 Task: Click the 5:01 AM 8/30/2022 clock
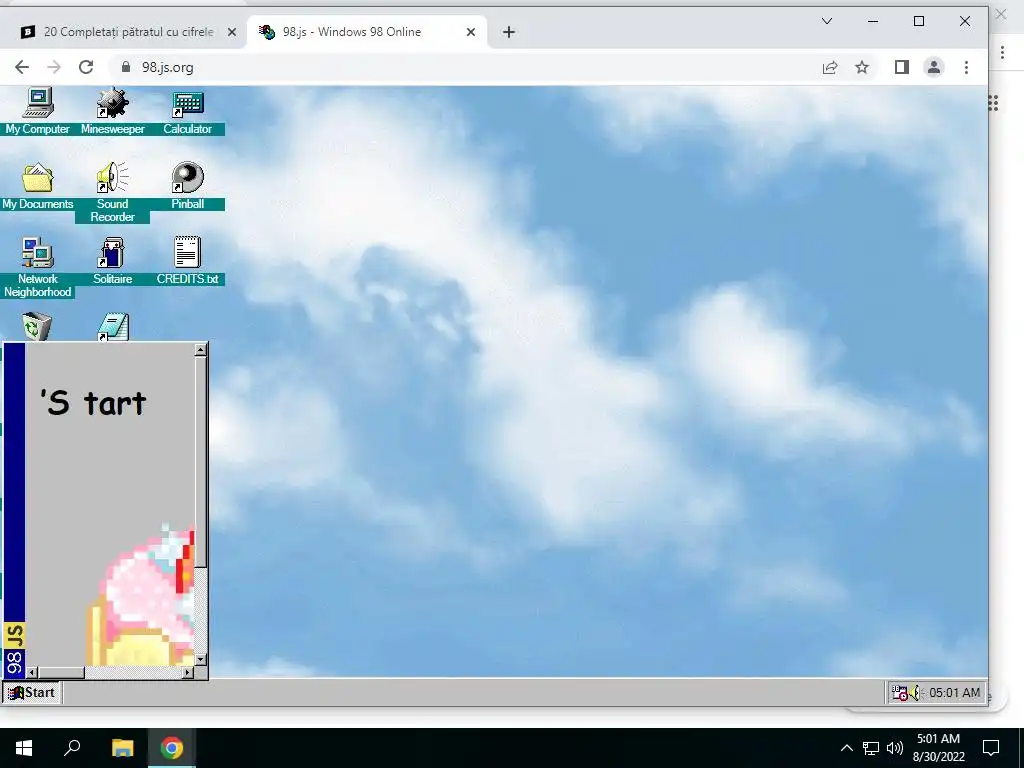pos(938,748)
